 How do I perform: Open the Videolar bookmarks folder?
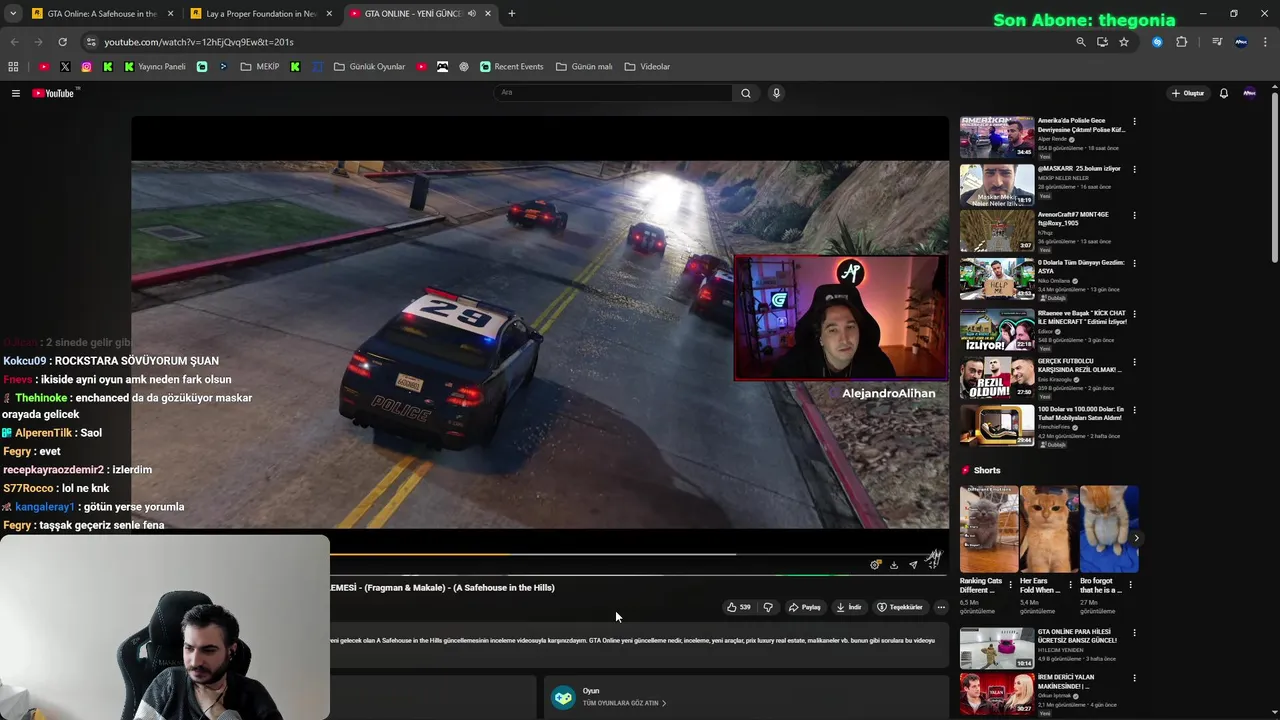click(x=647, y=67)
